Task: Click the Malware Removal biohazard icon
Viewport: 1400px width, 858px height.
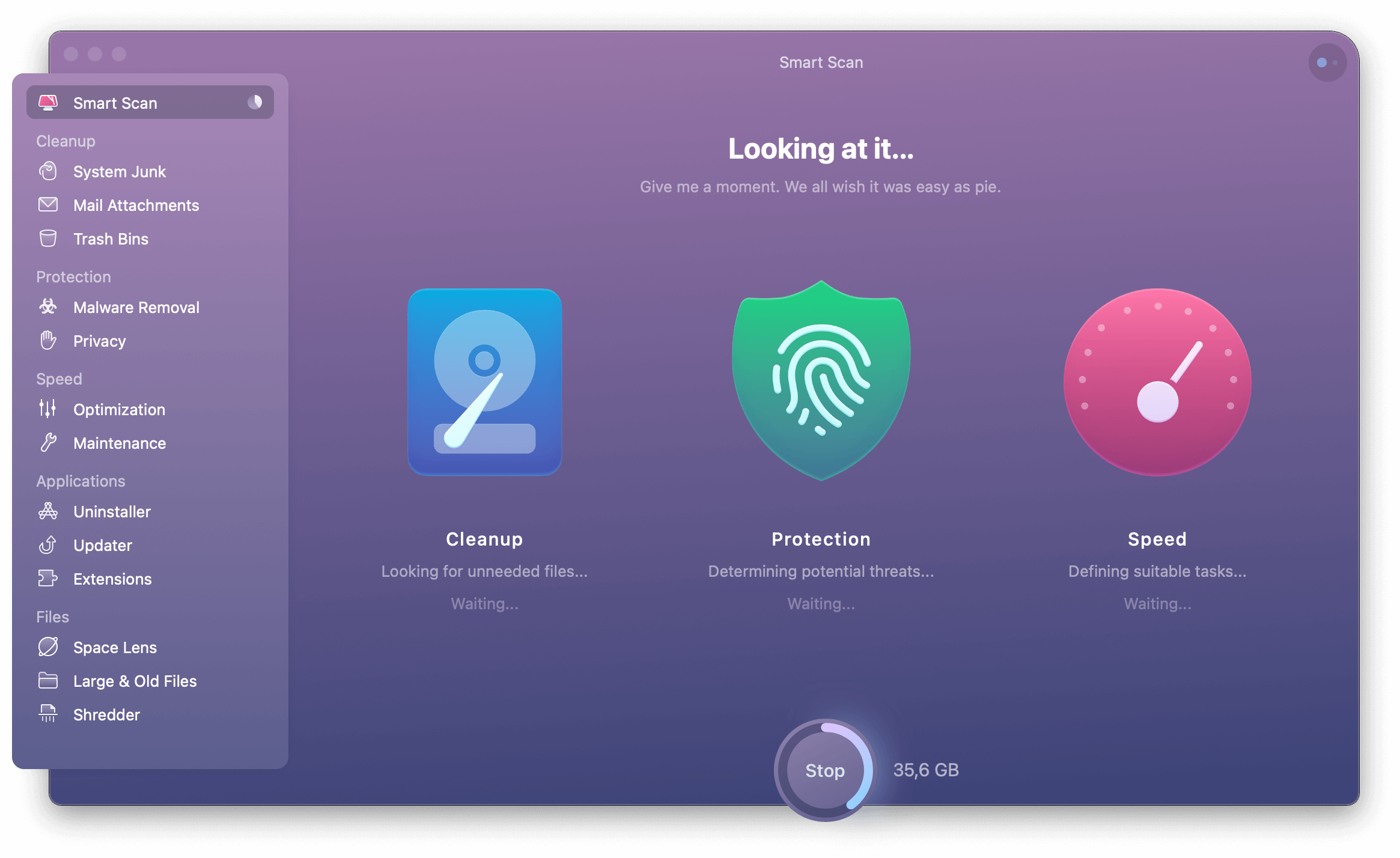Action: (x=48, y=307)
